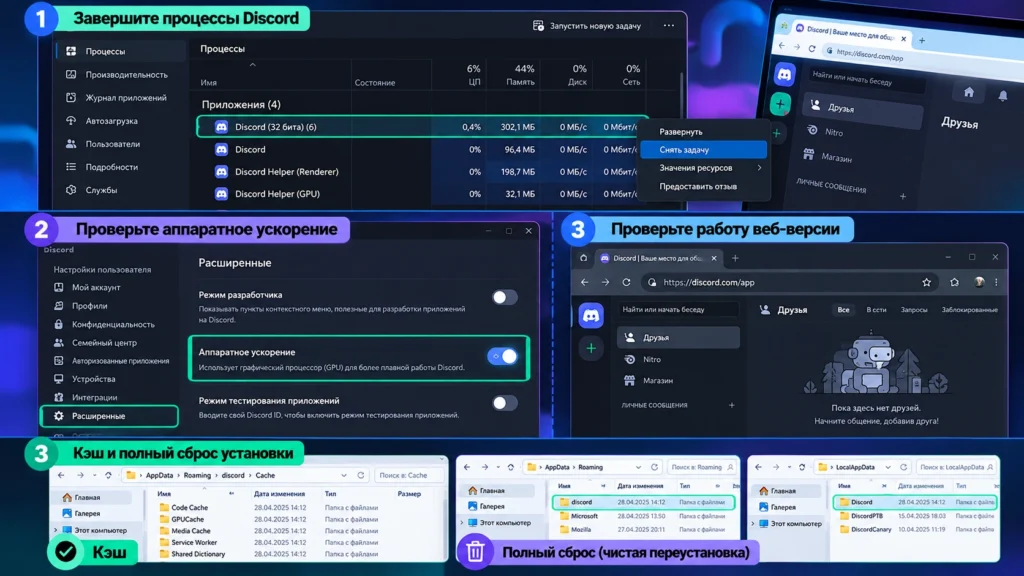Screen dimensions: 1024x576
Task: Click browser back arrow in web version window
Action: [584, 283]
